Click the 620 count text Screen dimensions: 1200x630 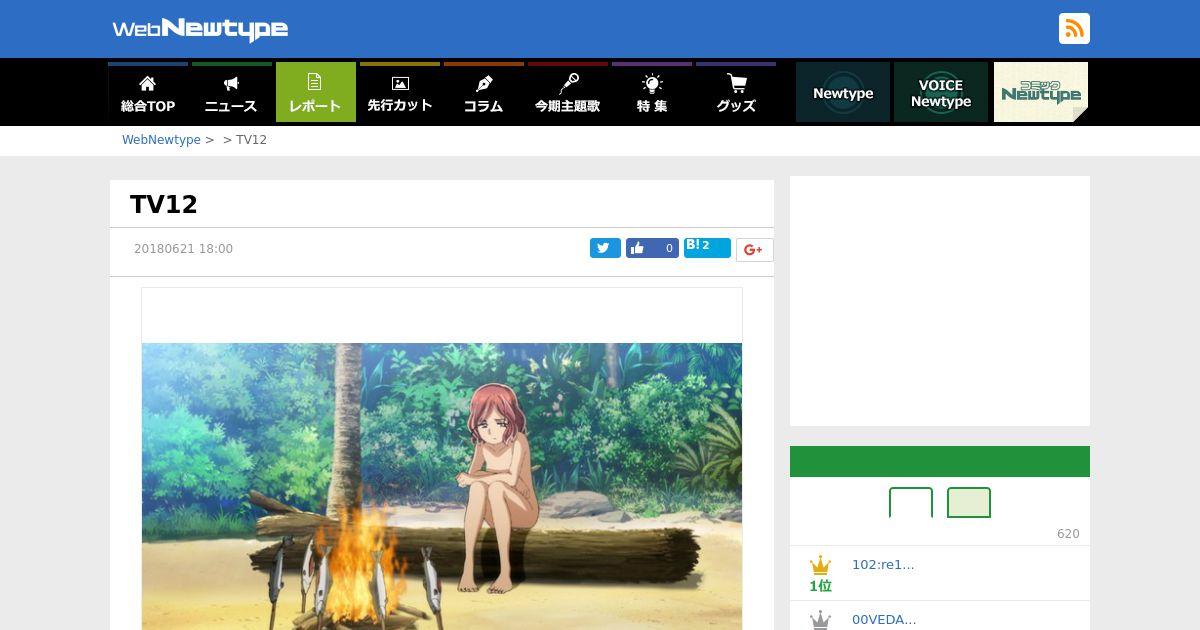(1068, 534)
